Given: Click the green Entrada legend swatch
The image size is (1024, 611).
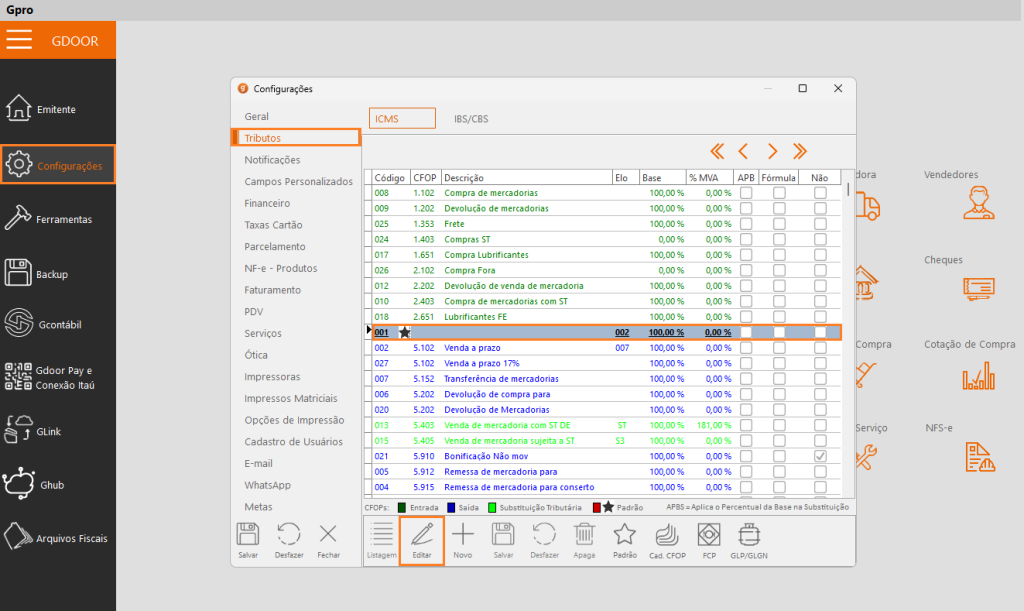Looking at the screenshot, I should pos(401,507).
